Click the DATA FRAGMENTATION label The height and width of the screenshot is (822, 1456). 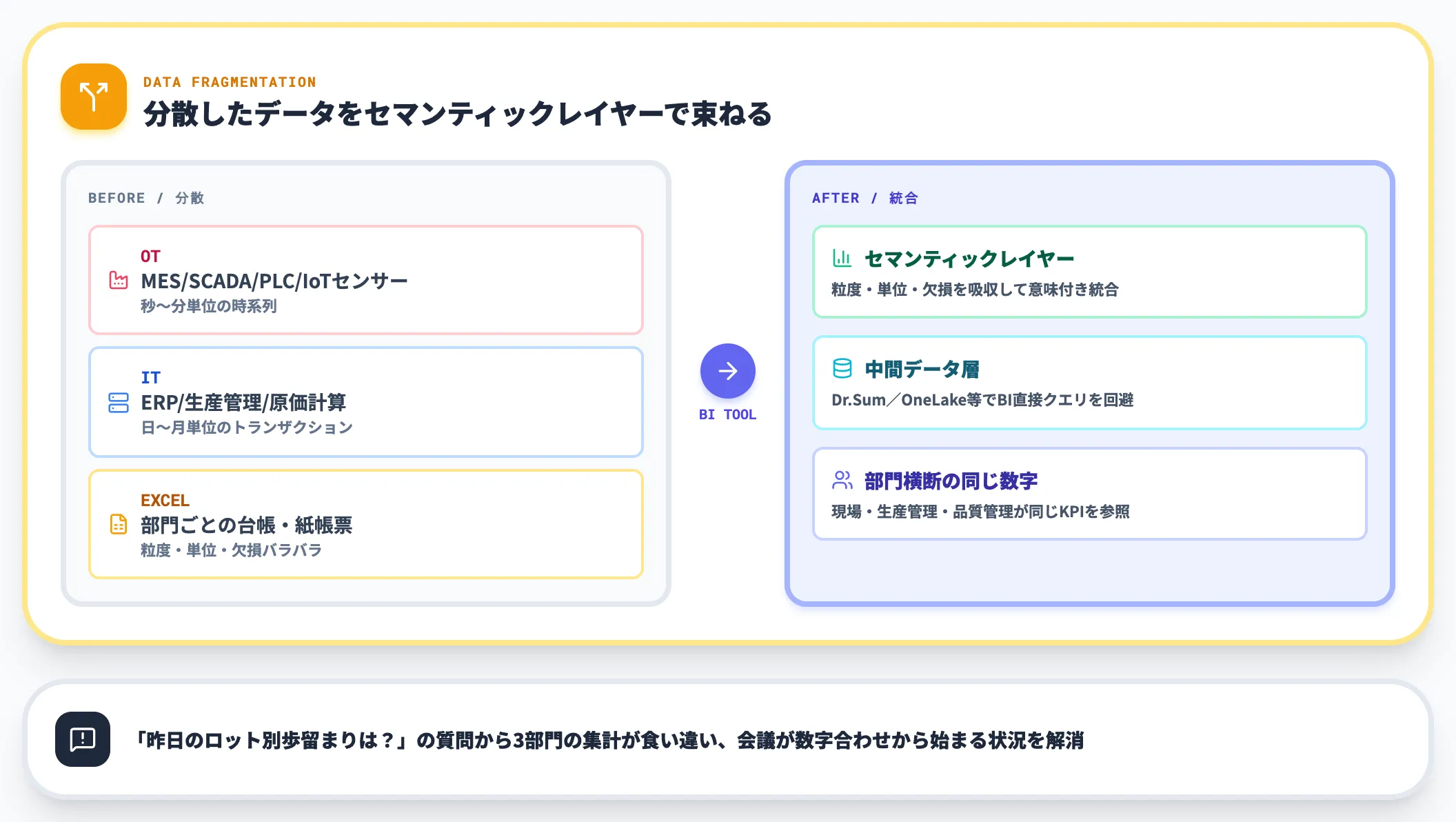coord(230,82)
